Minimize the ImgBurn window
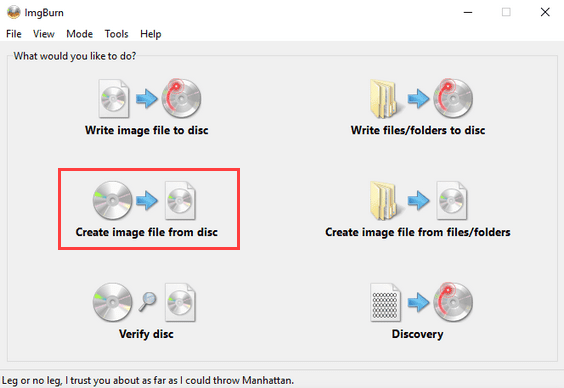The height and width of the screenshot is (388, 564). coord(468,12)
